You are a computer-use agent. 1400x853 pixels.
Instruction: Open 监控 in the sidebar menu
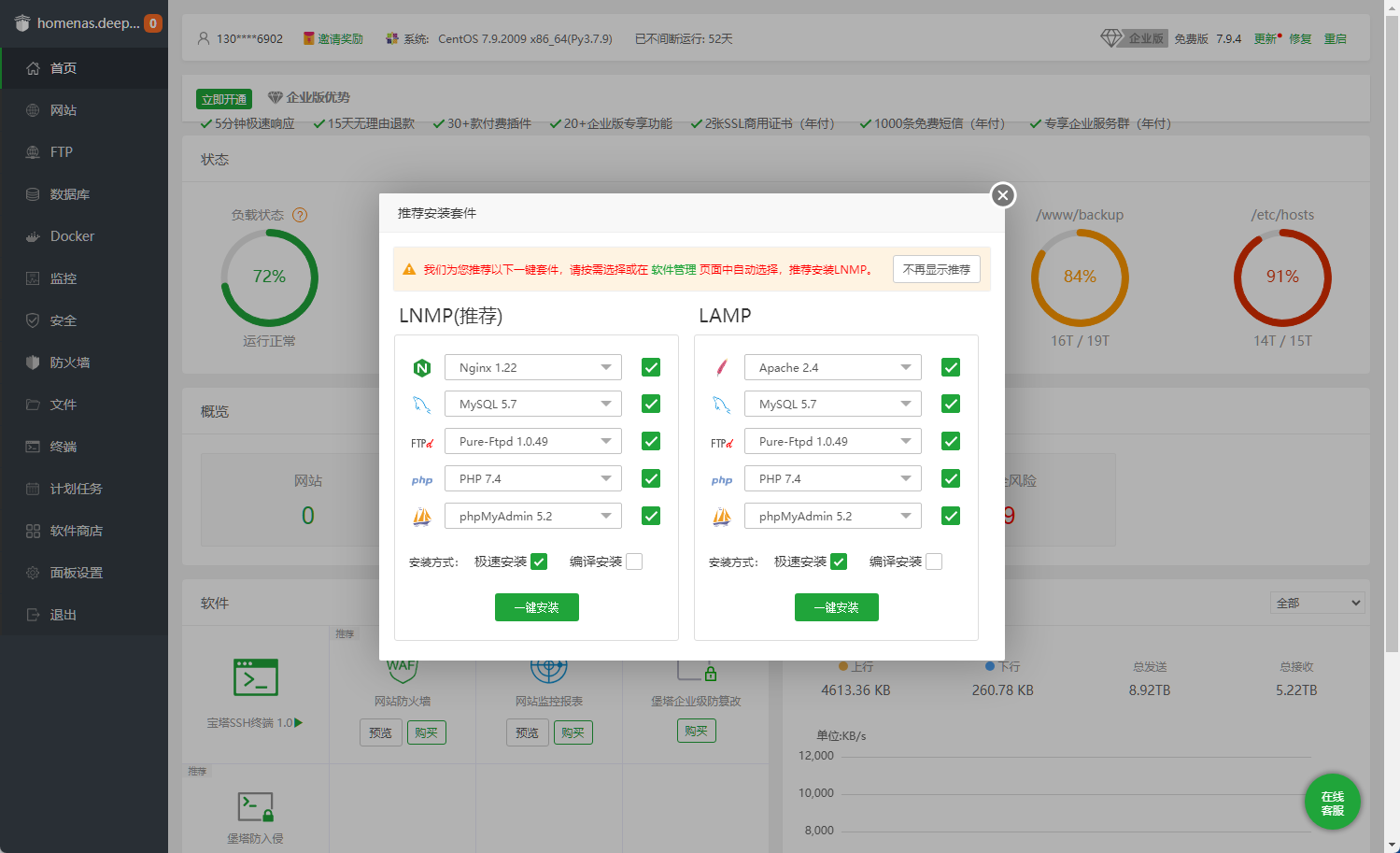[x=84, y=278]
